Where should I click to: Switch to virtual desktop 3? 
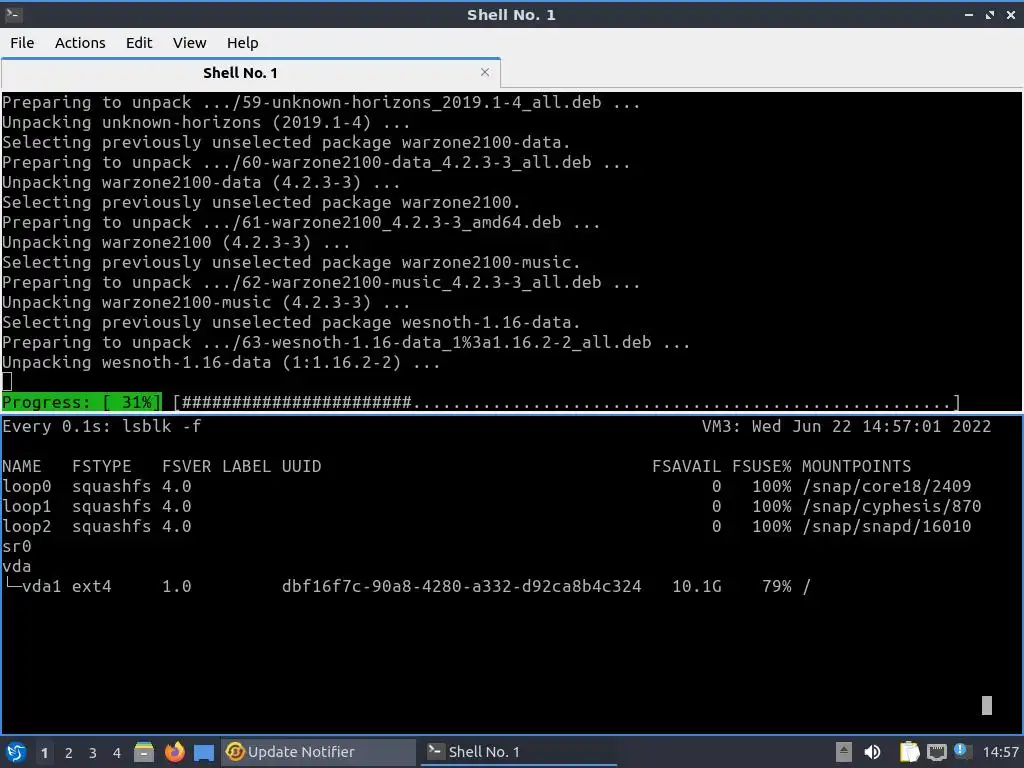93,753
